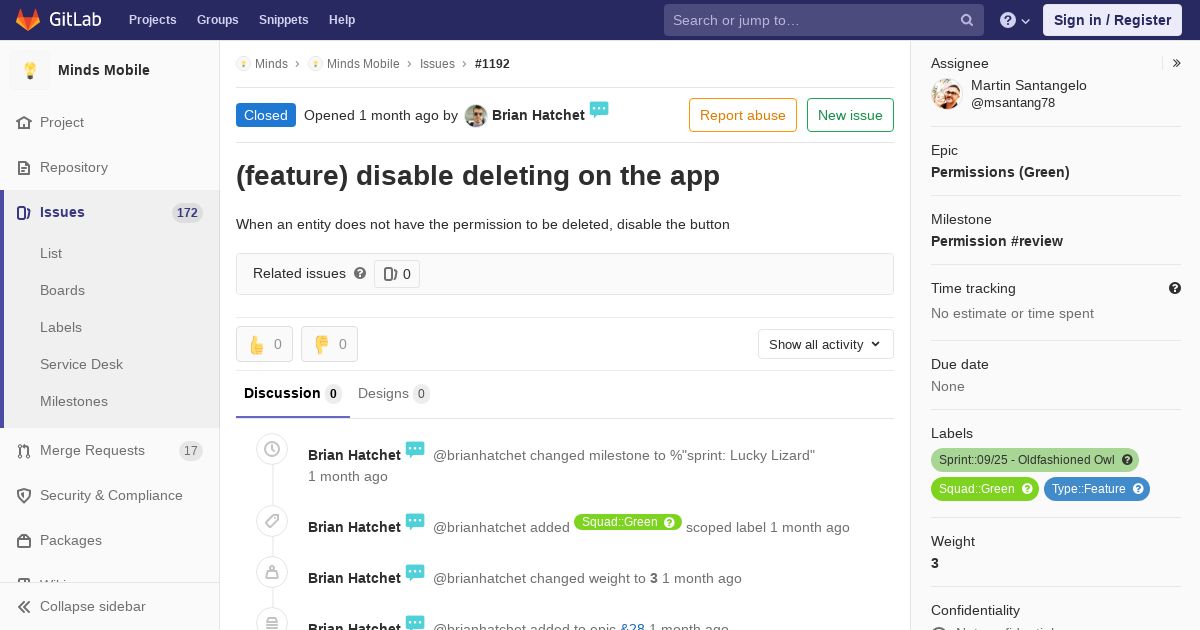The width and height of the screenshot is (1200, 630).
Task: Open Help in the top navbar
Action: (x=342, y=20)
